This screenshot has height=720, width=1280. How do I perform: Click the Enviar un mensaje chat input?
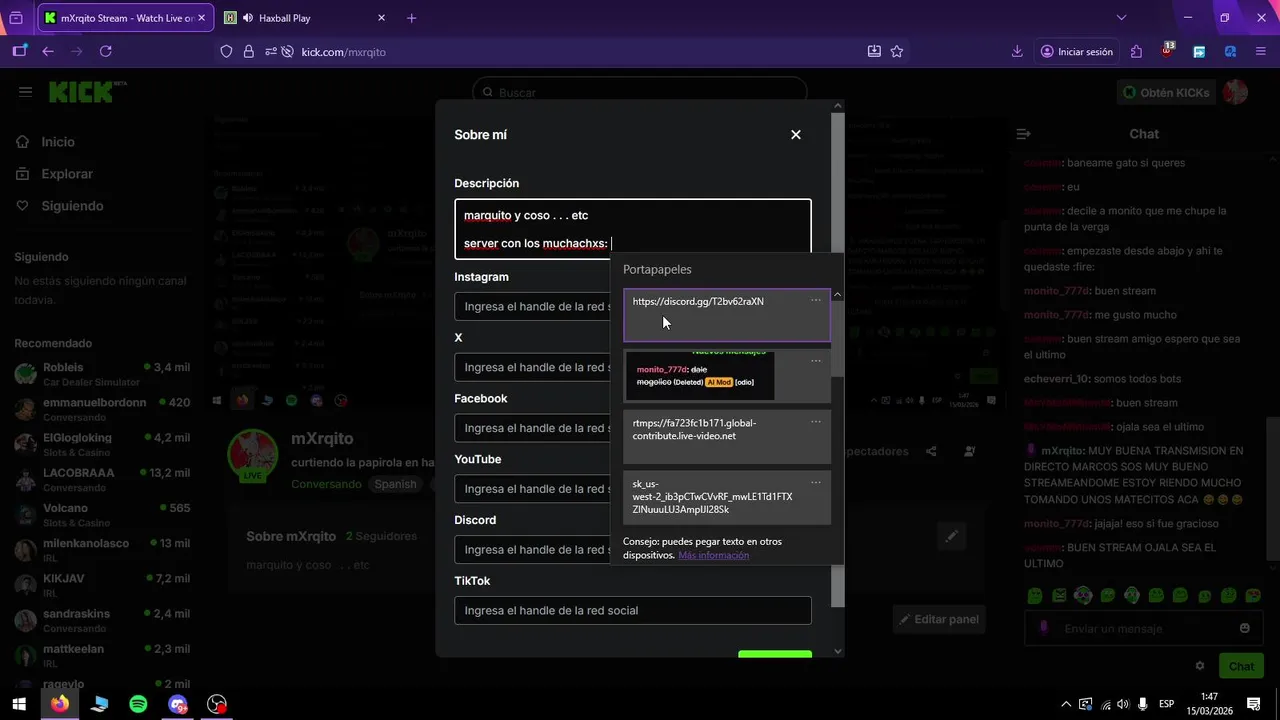coord(1144,628)
